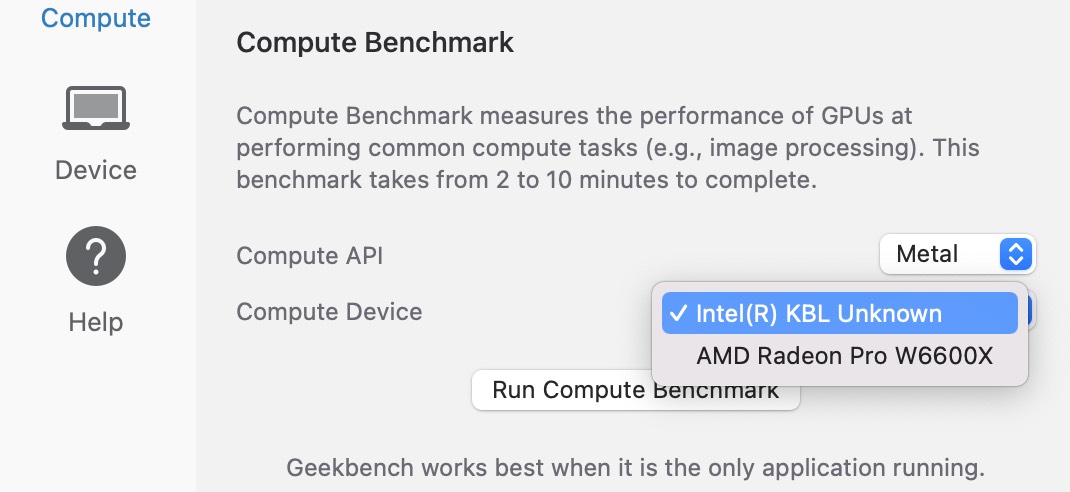This screenshot has width=1070, height=492.
Task: Click the Device label in the sidebar
Action: coord(96,170)
